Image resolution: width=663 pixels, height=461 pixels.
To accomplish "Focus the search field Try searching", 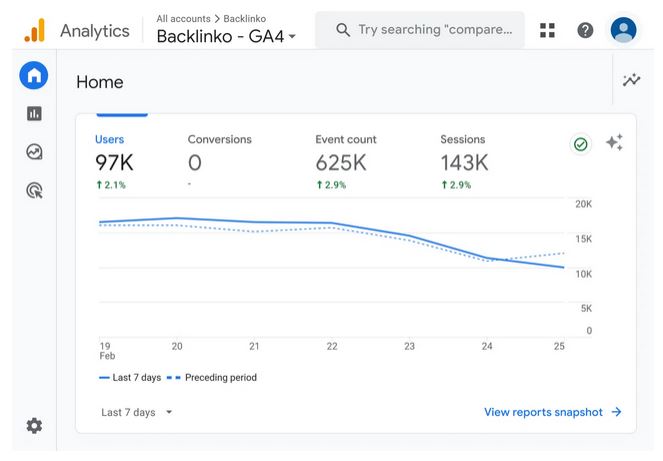I will click(x=420, y=30).
